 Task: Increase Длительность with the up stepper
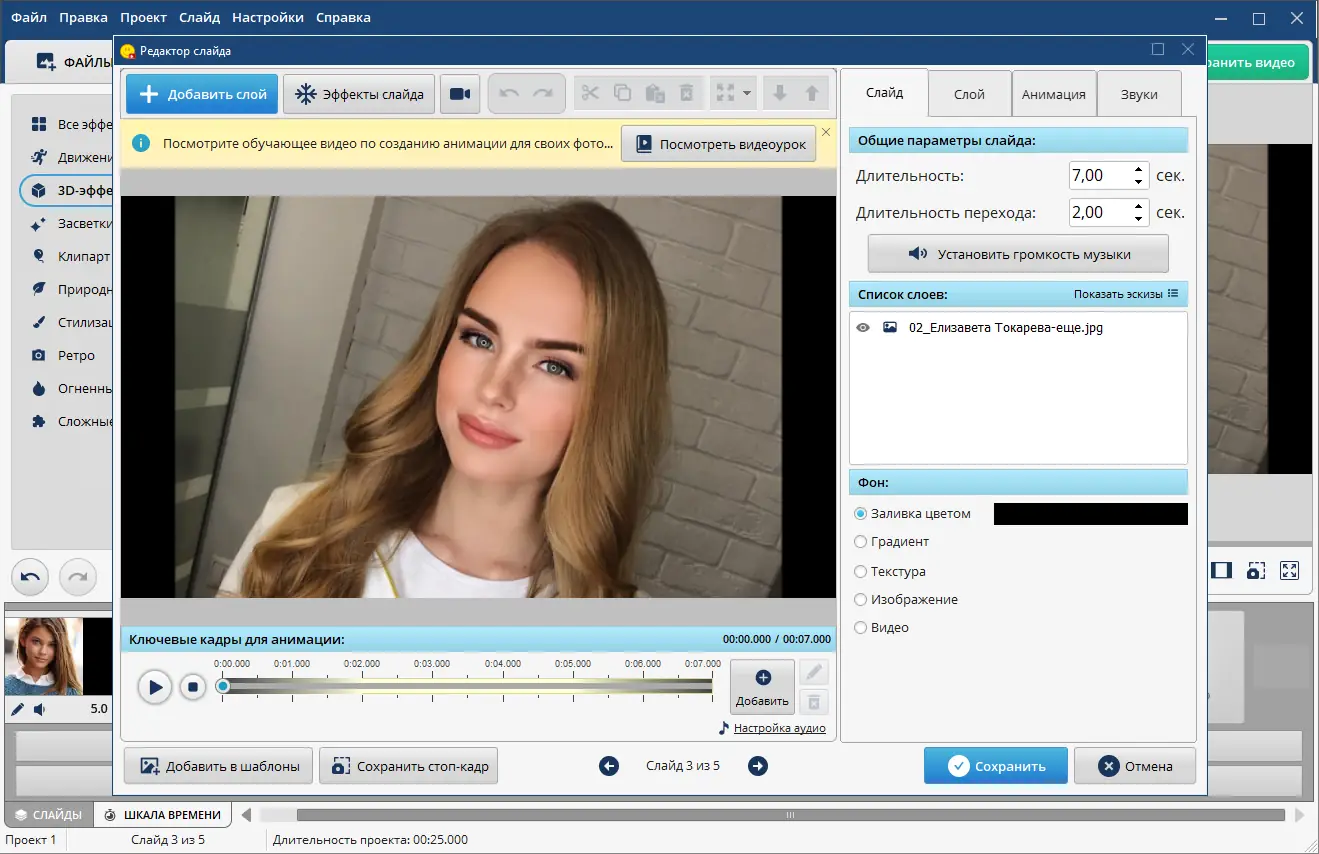(1139, 169)
